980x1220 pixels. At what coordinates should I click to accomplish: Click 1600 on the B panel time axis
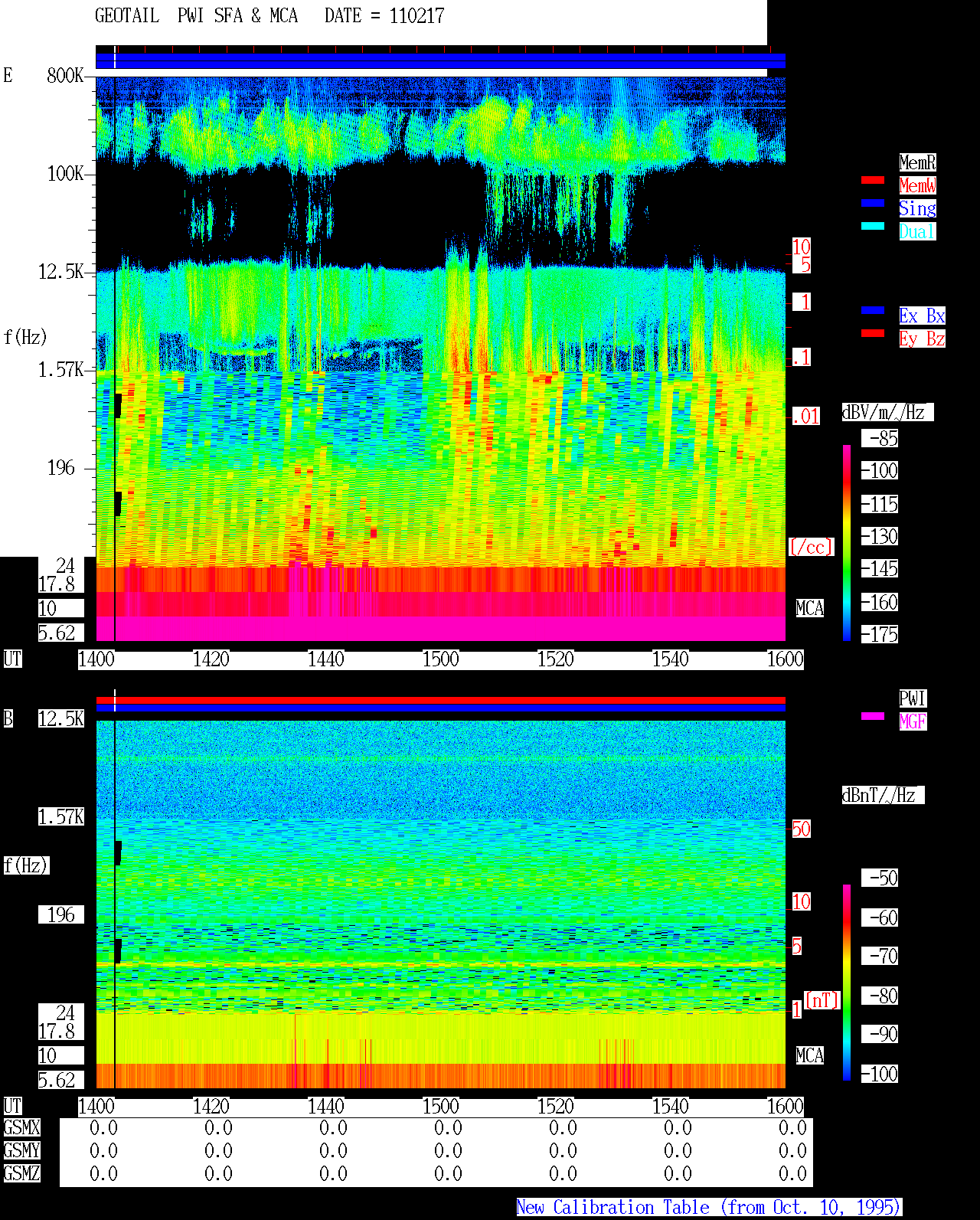tap(786, 1107)
